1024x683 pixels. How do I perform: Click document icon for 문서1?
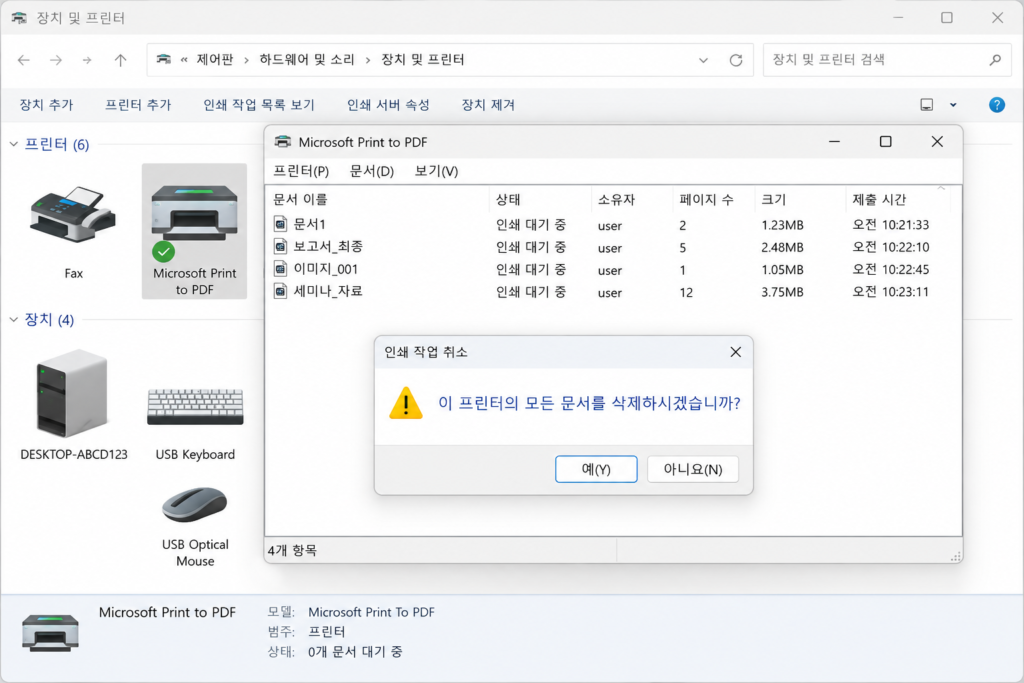(280, 224)
